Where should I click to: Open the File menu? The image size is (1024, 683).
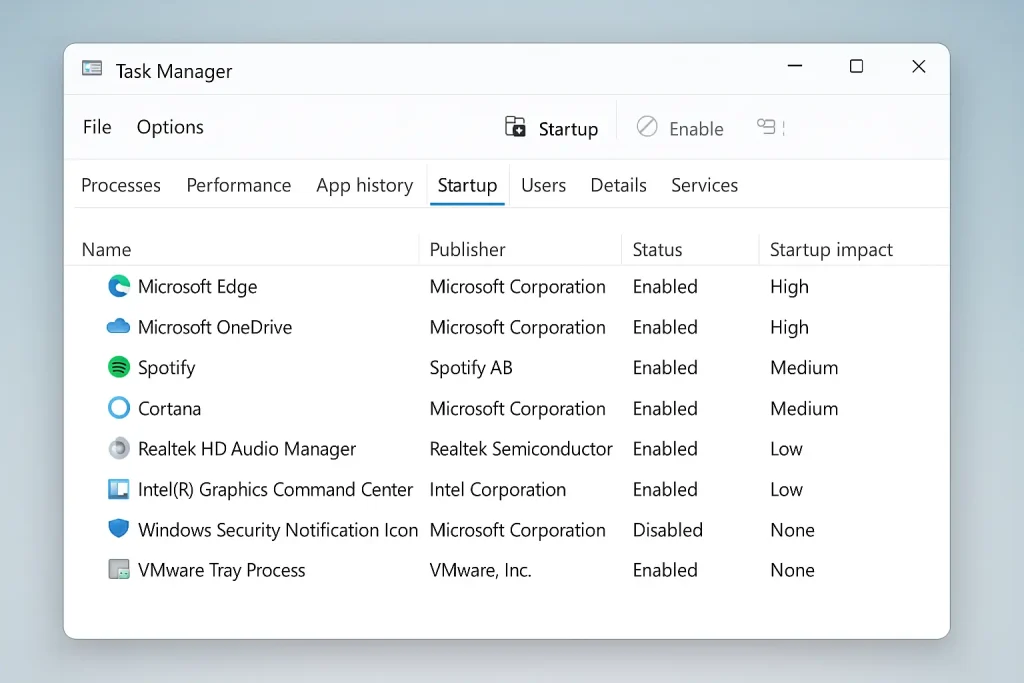(96, 127)
